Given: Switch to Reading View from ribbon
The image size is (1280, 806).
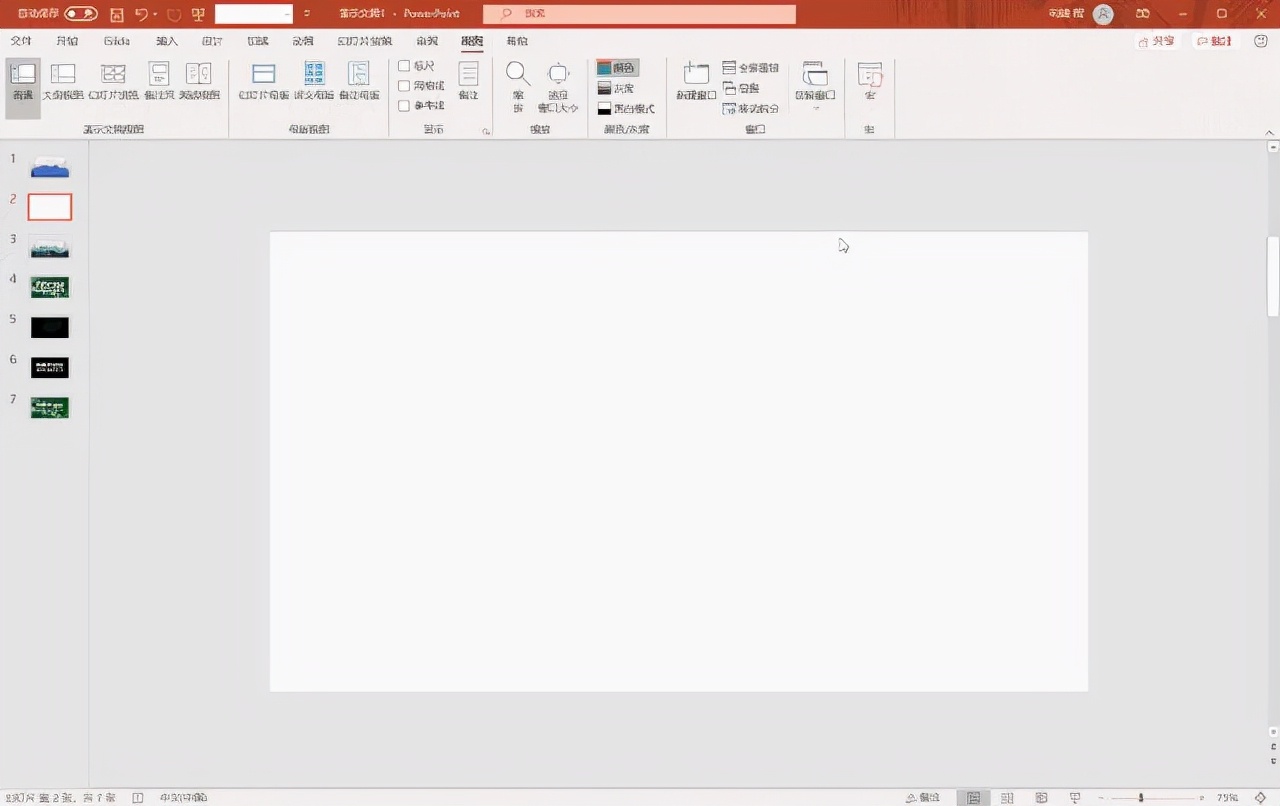Looking at the screenshot, I should point(199,82).
